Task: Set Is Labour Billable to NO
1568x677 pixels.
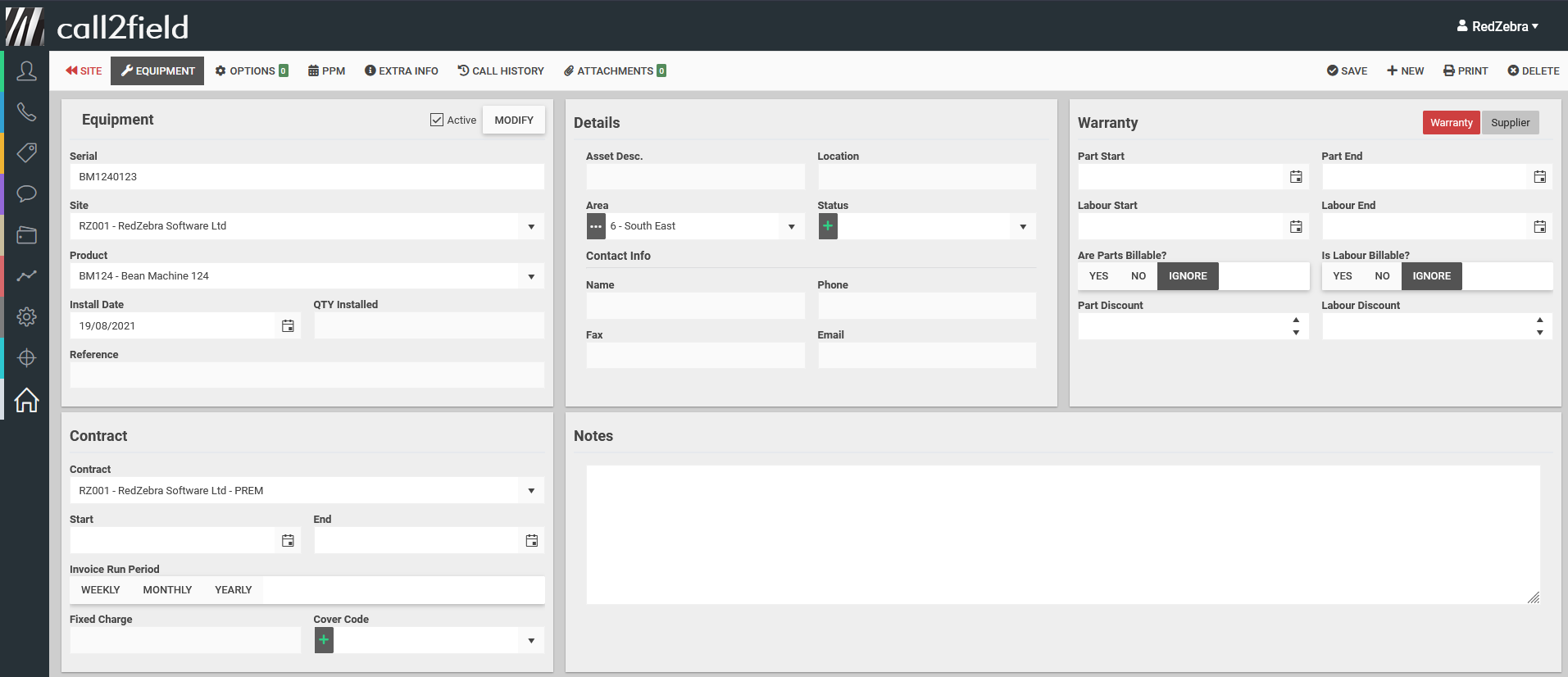Action: pos(1382,276)
